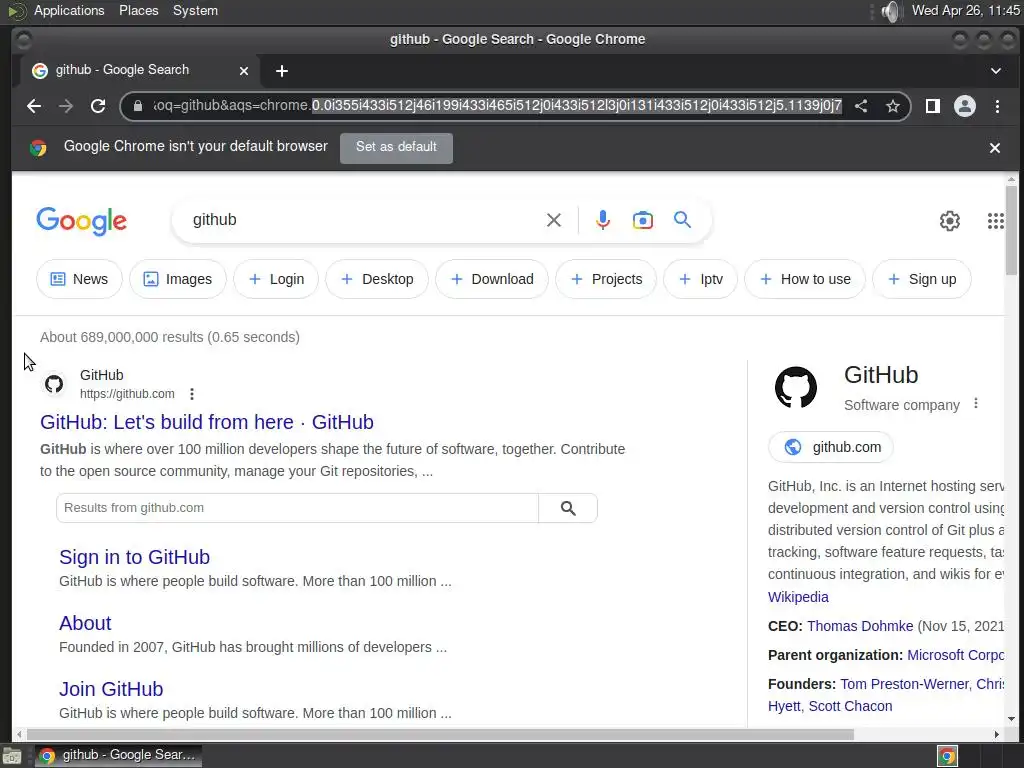Clear the Google search box text
This screenshot has height=768, width=1024.
(554, 220)
